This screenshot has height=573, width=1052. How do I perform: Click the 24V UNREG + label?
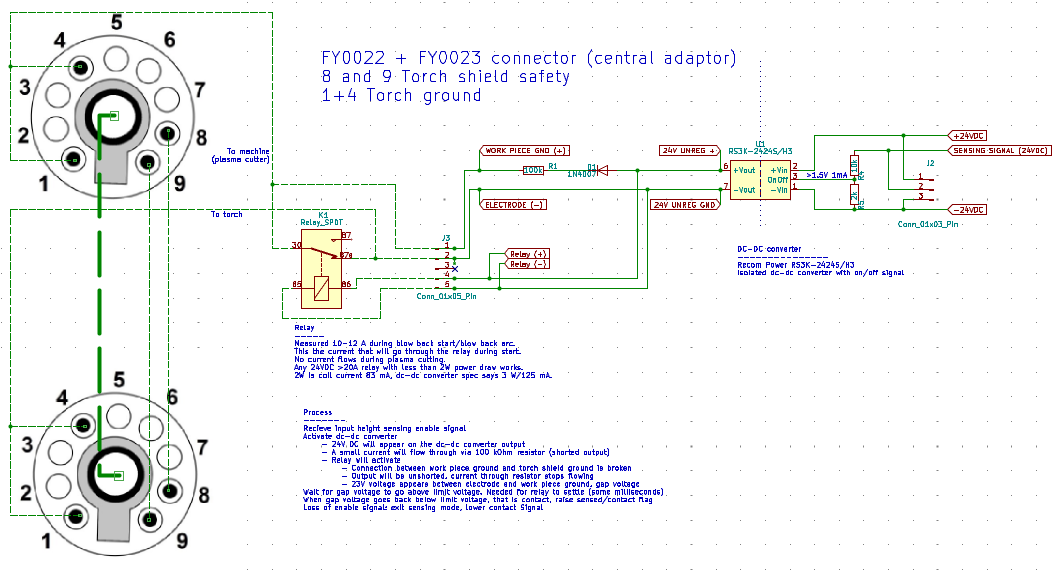coord(690,151)
